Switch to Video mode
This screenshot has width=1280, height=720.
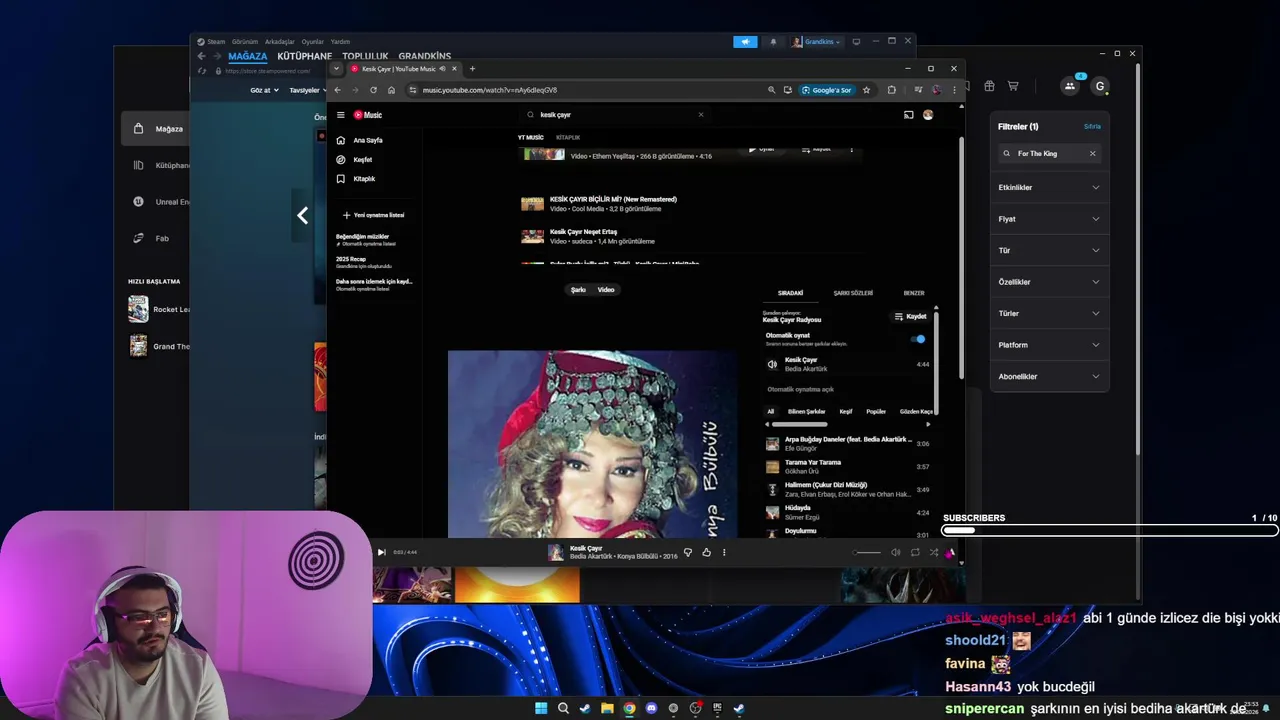click(606, 290)
